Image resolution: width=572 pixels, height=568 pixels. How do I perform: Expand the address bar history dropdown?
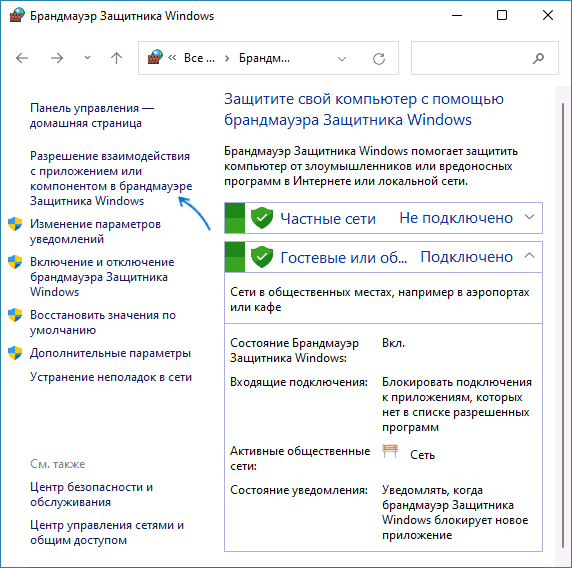pos(342,59)
